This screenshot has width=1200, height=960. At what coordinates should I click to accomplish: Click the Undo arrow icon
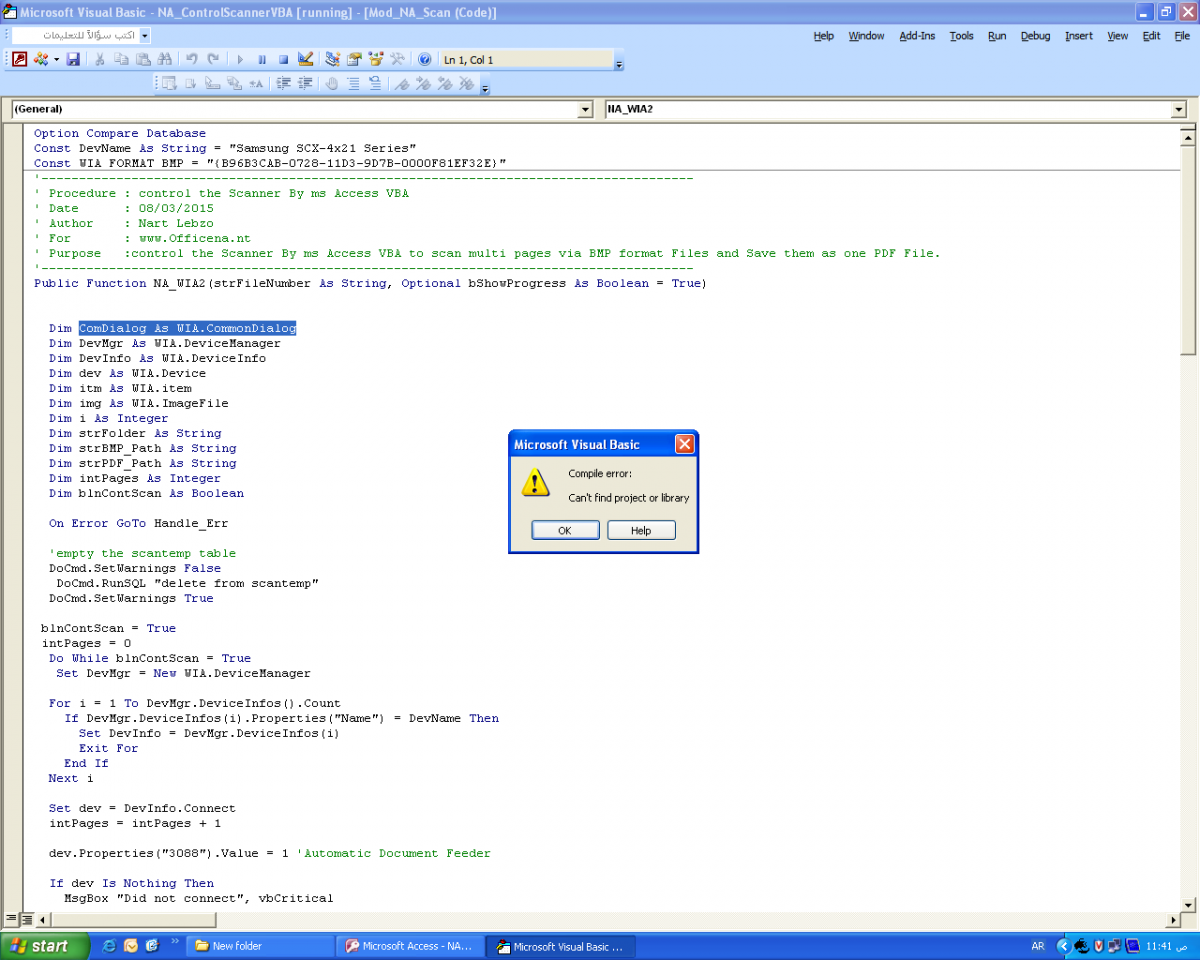point(192,60)
